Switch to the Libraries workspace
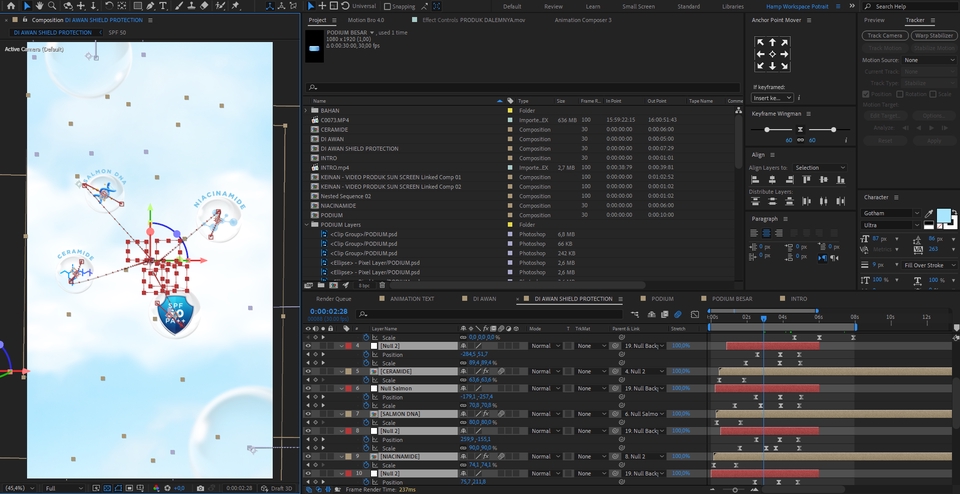This screenshot has height=494, width=960. click(x=733, y=7)
